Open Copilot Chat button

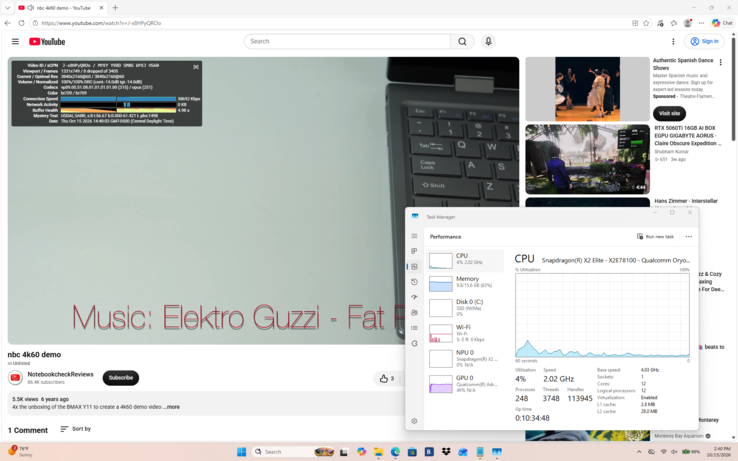[x=722, y=23]
